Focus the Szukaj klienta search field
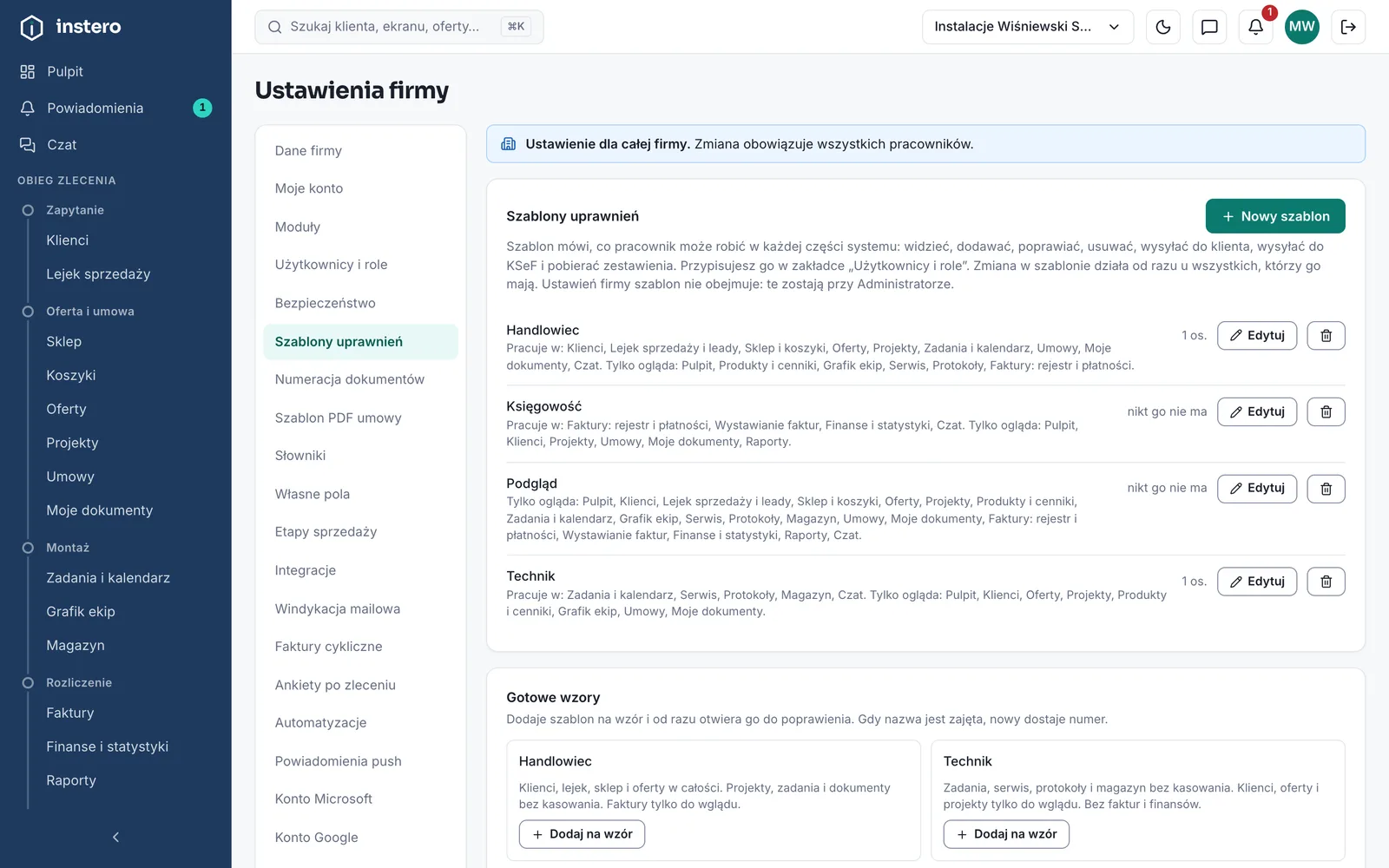 (399, 27)
